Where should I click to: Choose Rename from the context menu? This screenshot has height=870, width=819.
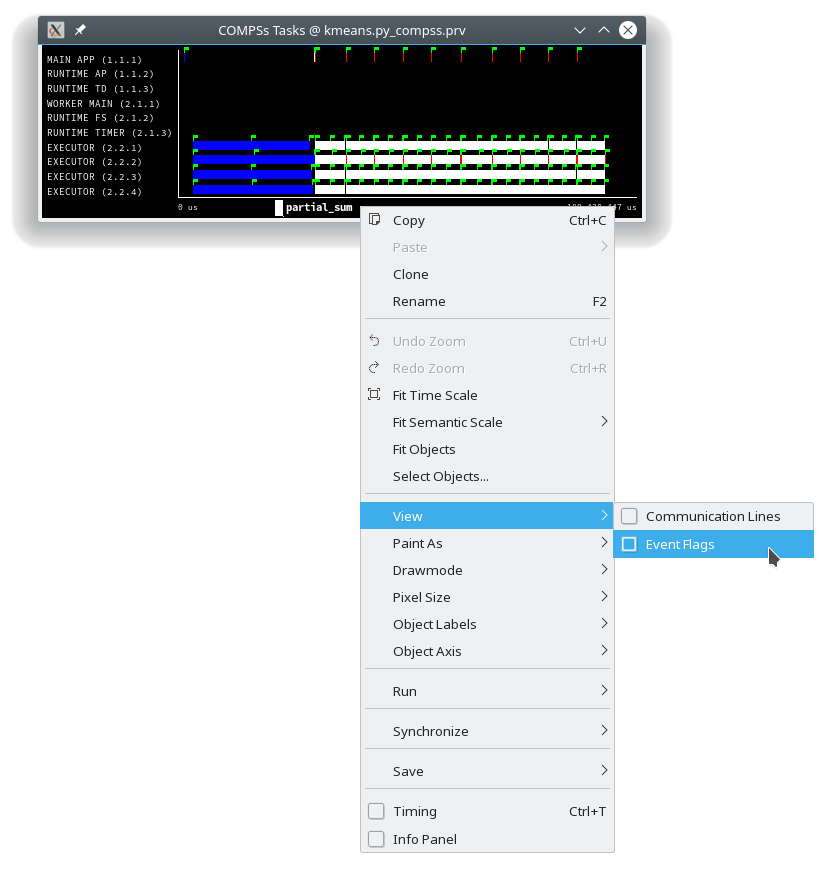point(487,301)
